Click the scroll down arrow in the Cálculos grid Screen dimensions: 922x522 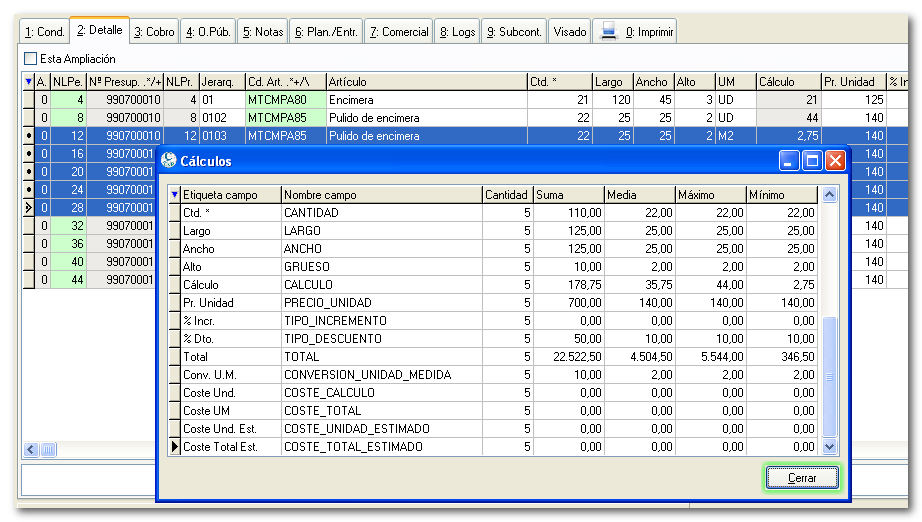tap(830, 447)
